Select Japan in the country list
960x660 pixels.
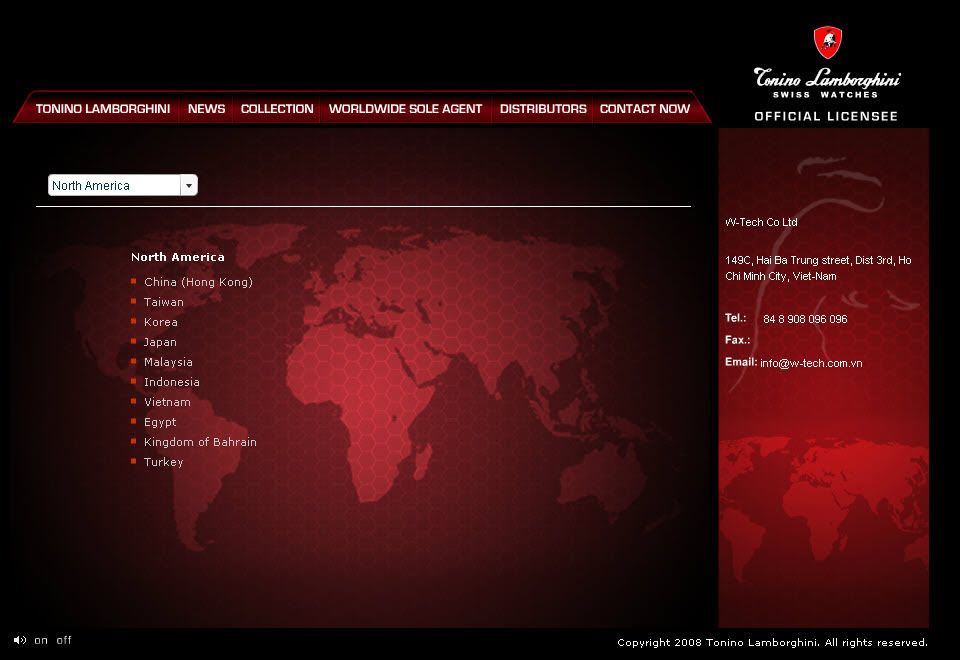click(160, 342)
